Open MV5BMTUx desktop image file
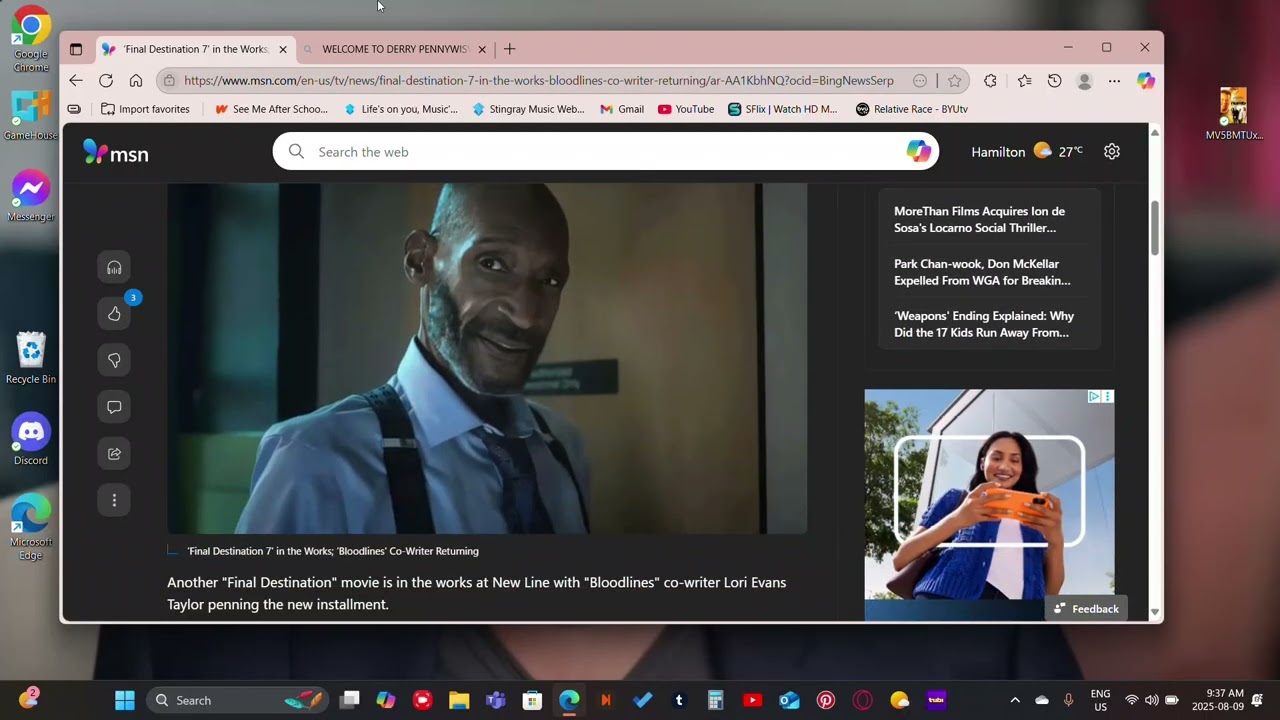Screen dimensions: 1280x720 1233,113
